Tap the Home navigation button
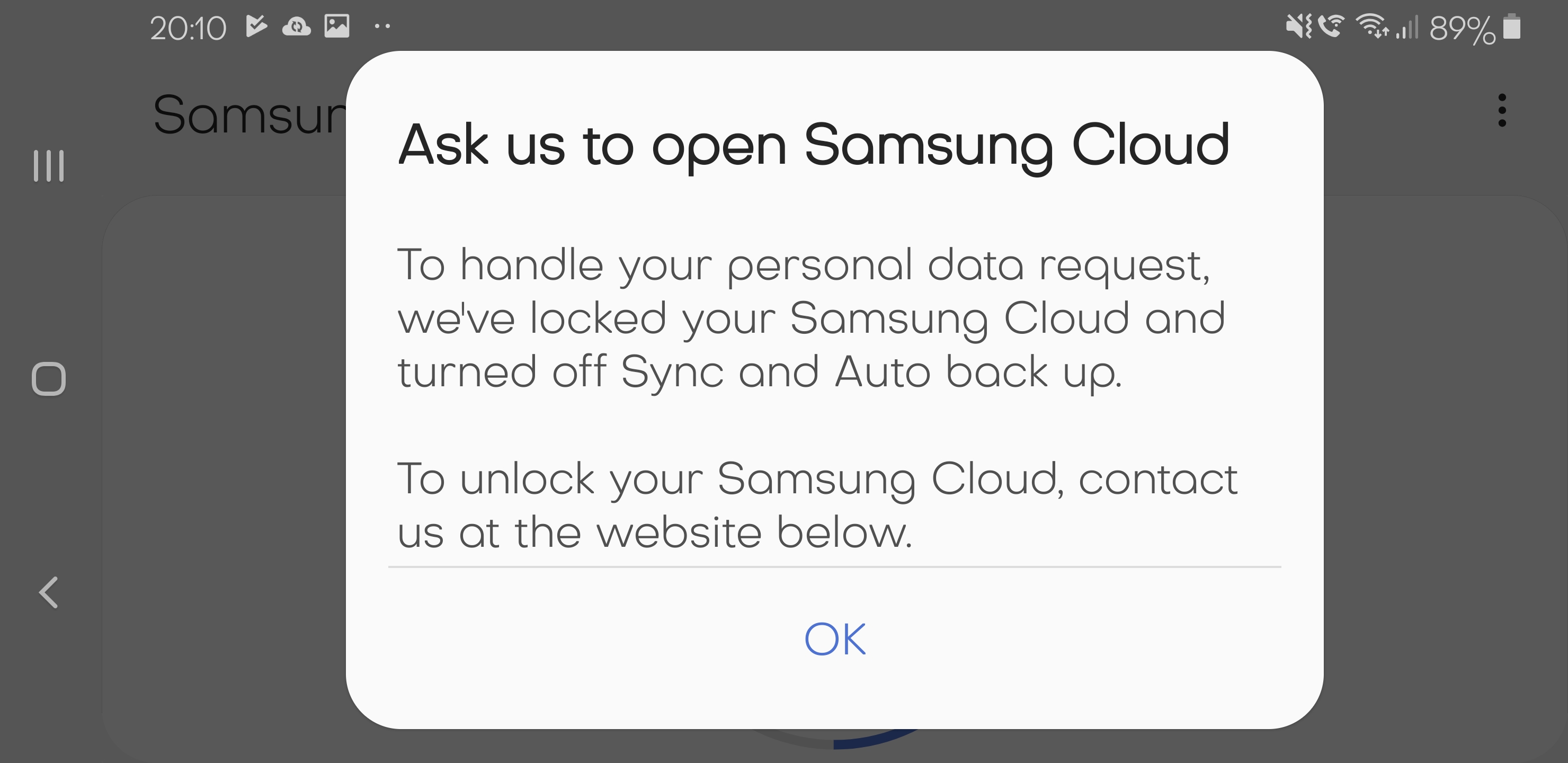Viewport: 1568px width, 763px height. [x=49, y=379]
